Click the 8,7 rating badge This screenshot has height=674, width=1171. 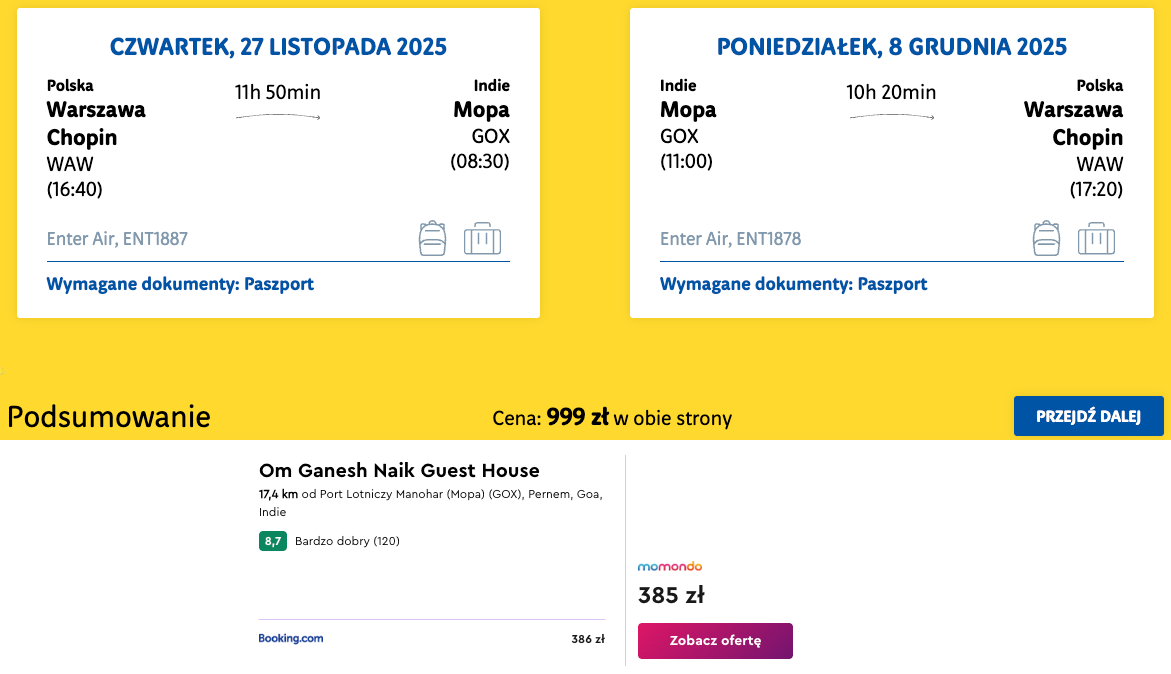click(273, 541)
